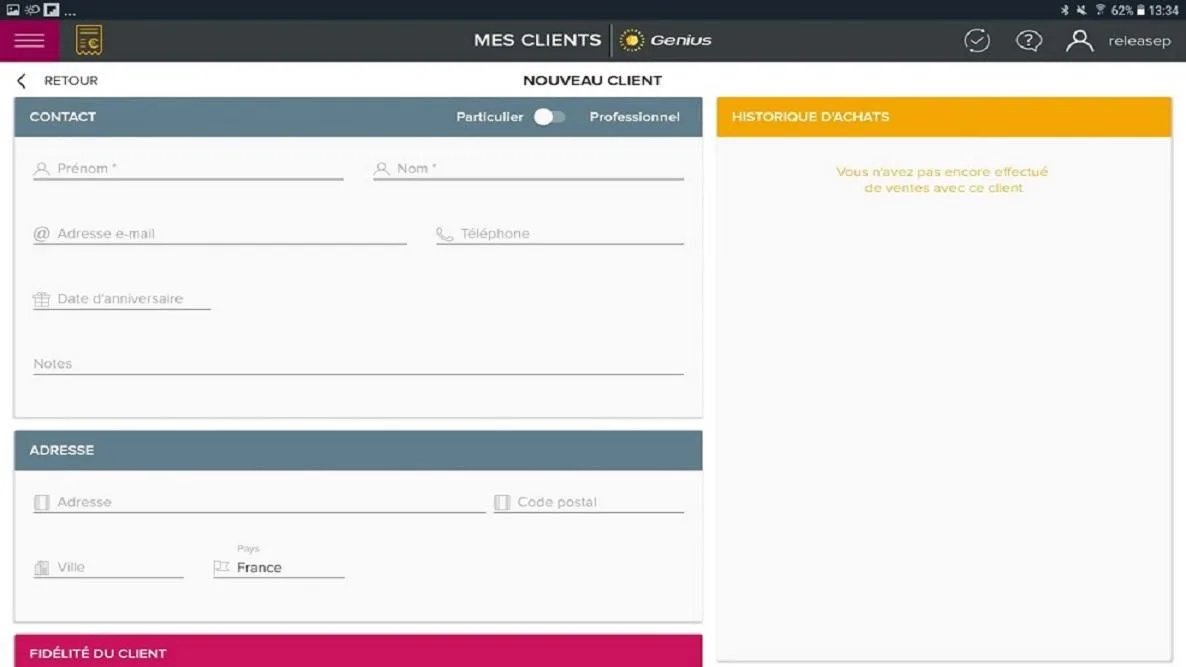Image resolution: width=1186 pixels, height=667 pixels.
Task: Select the Professionnel label
Action: (635, 116)
